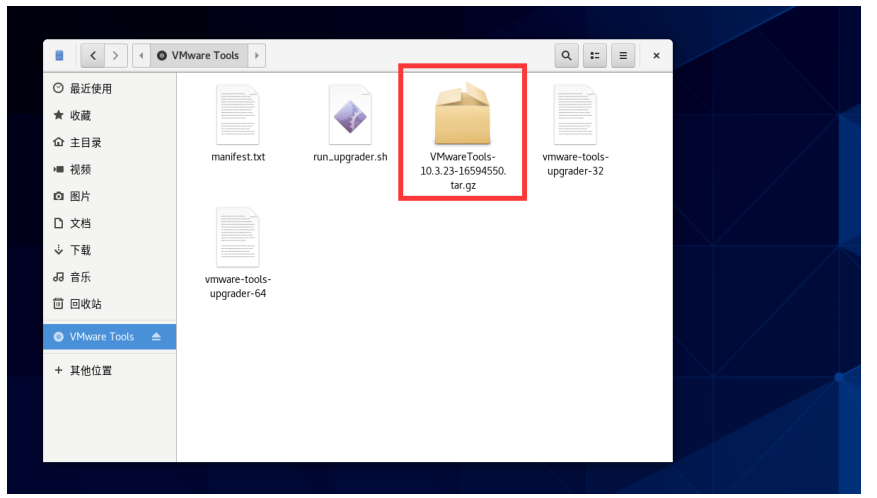Select the vmware-tools-upgrader-64 file icon
Screen dimensions: 877x498
(238, 237)
